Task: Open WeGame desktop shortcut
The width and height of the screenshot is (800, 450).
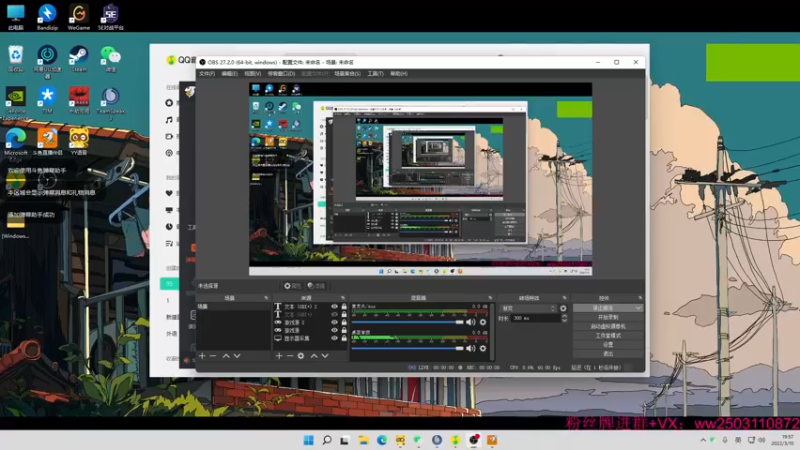Action: [79, 16]
